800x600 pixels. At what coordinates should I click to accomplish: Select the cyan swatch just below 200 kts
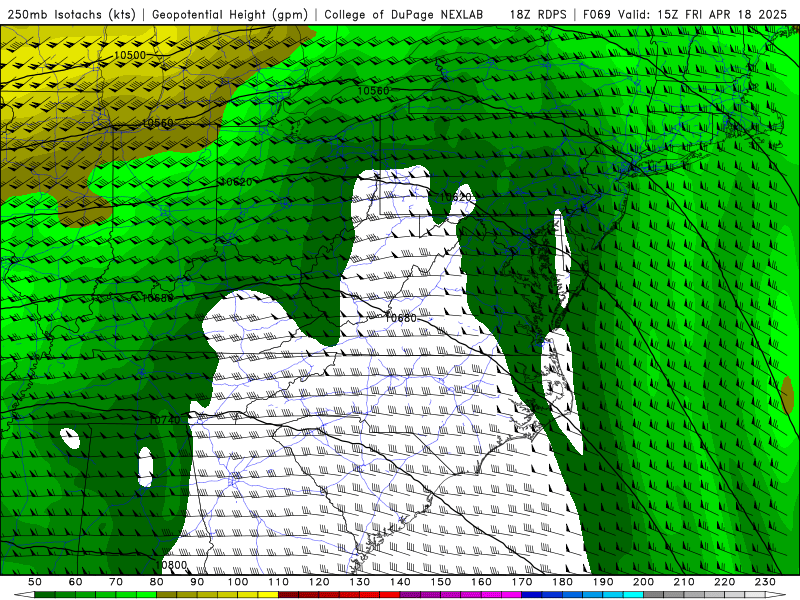click(x=633, y=595)
